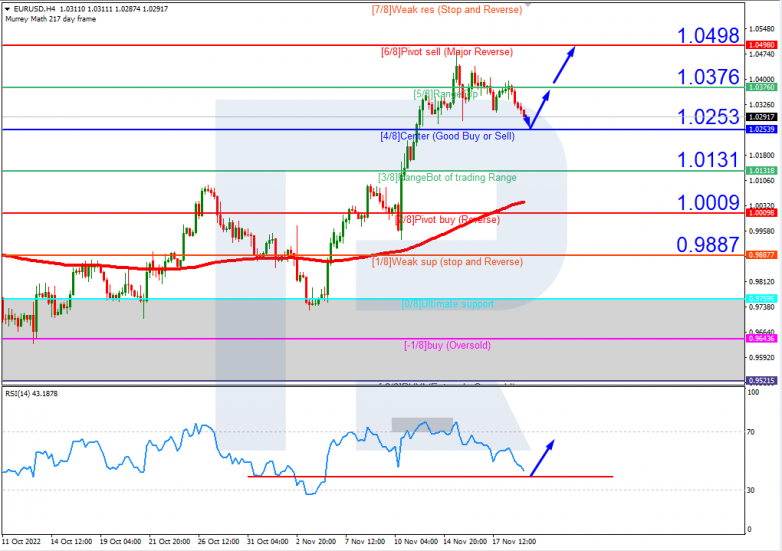This screenshot has width=782, height=551.
Task: Click the blue upward arrow in RSI panel
Action: [x=542, y=458]
